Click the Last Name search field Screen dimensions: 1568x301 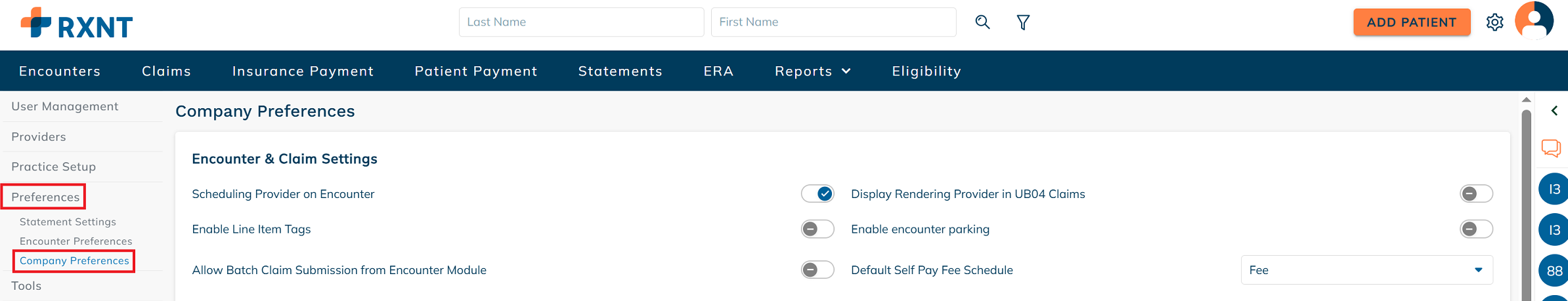[x=581, y=22]
